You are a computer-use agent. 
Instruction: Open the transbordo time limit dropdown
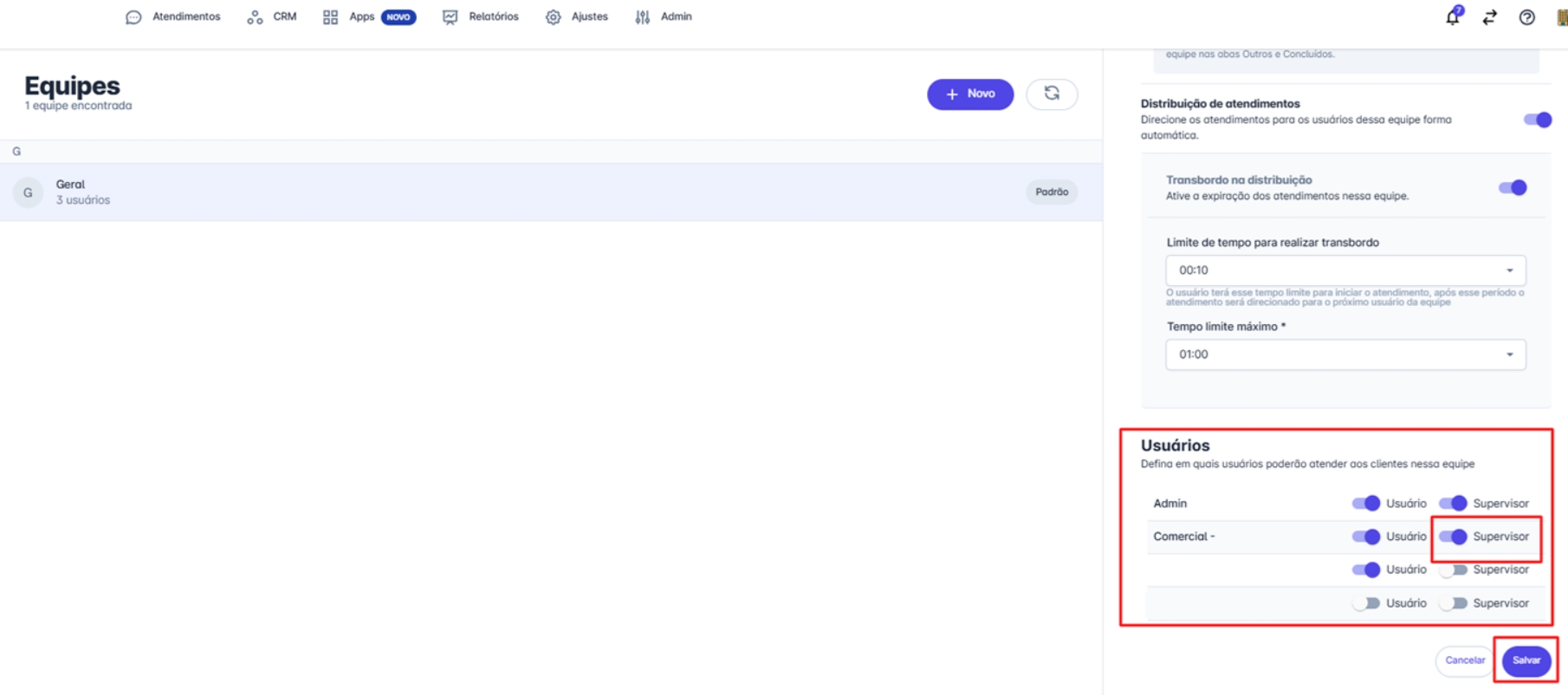pyautogui.click(x=1345, y=270)
